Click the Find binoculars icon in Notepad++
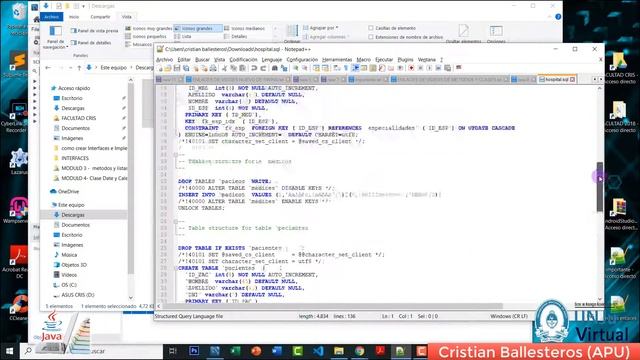This screenshot has width=640, height=360. pyautogui.click(x=274, y=68)
